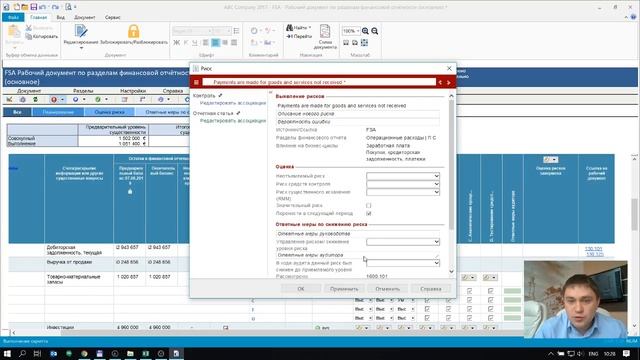Click the Ответные меры аудитора field
This screenshot has height=360, width=640.
tap(358, 255)
